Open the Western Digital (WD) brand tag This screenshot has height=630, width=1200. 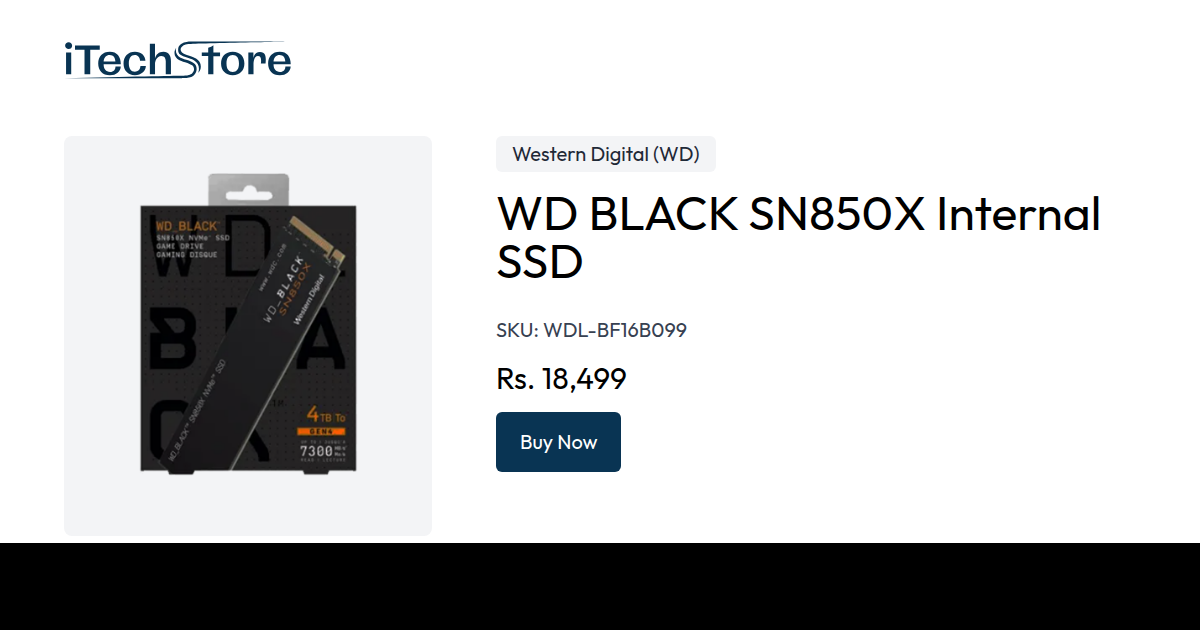(x=606, y=154)
